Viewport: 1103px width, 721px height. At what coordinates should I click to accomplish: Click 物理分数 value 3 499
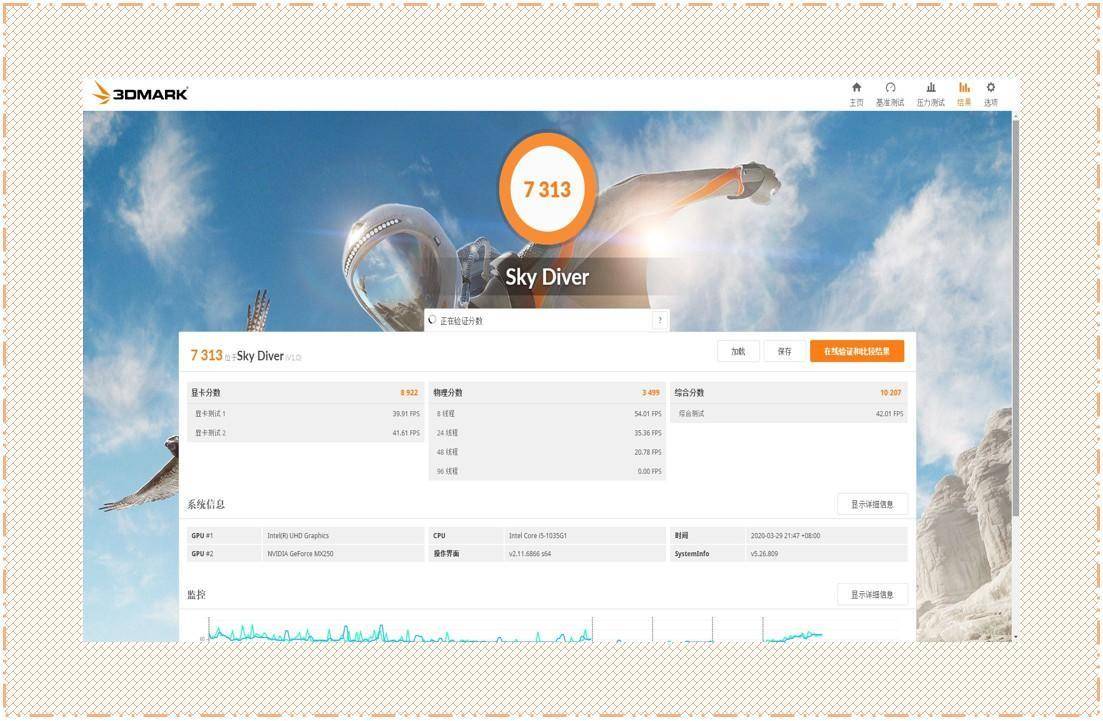651,393
